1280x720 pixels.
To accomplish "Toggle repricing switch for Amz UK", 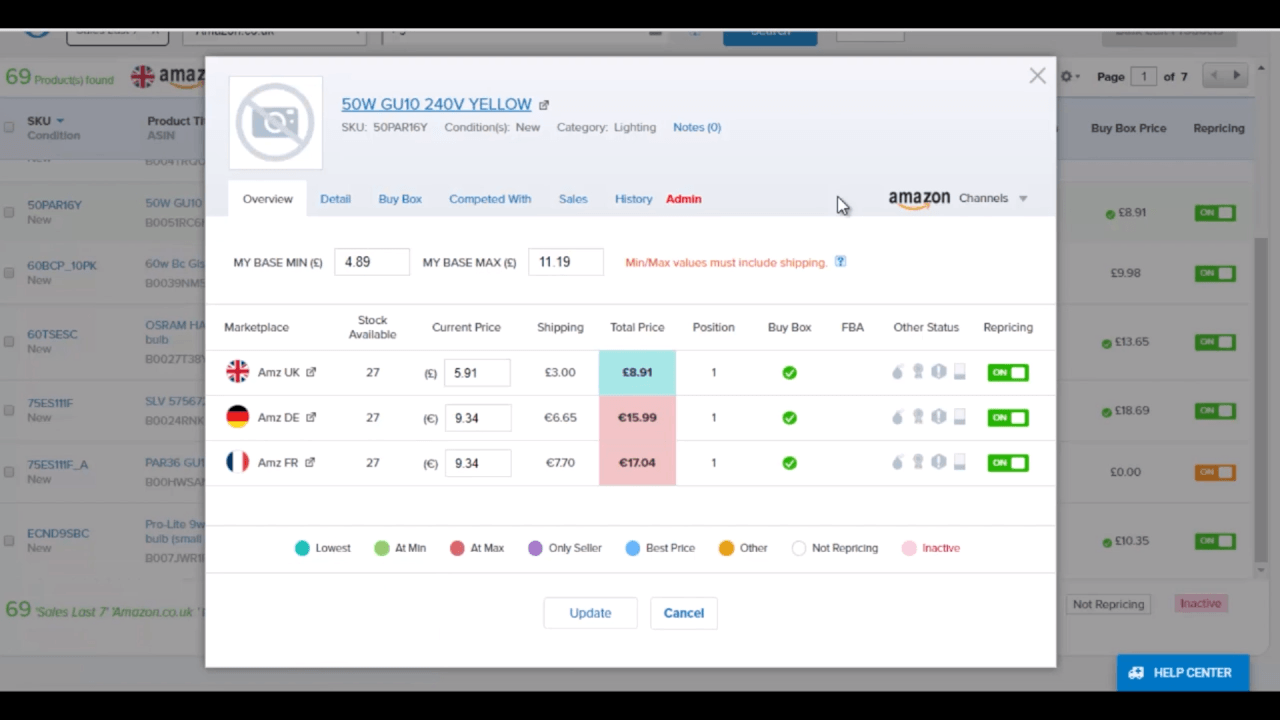I will tap(1007, 373).
